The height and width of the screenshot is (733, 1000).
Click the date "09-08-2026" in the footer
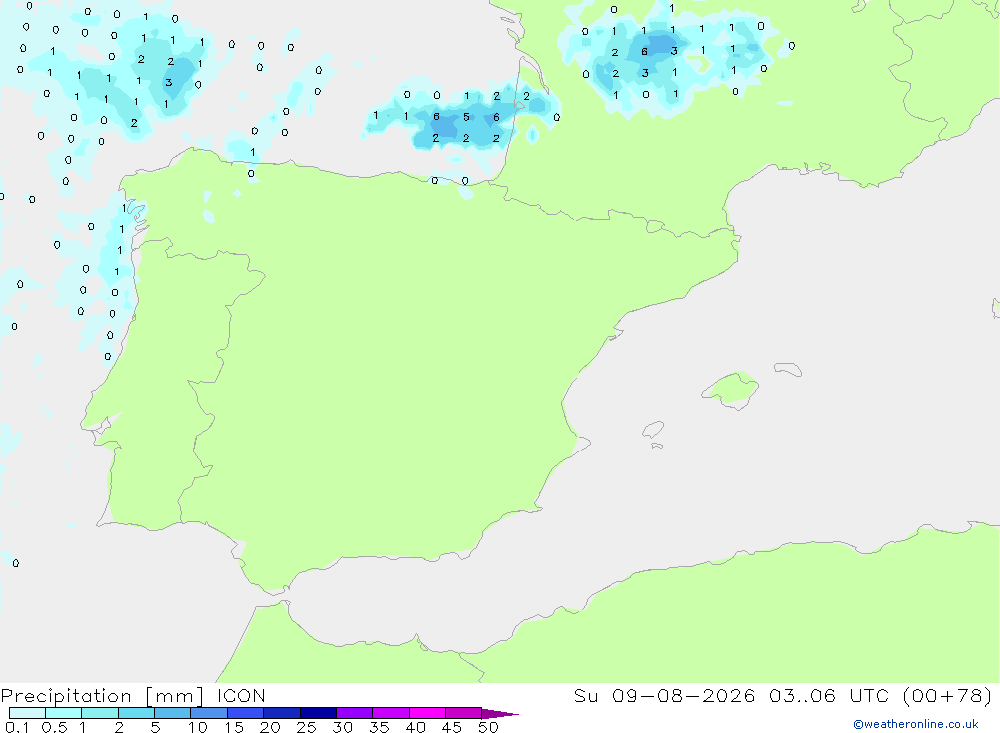[684, 696]
